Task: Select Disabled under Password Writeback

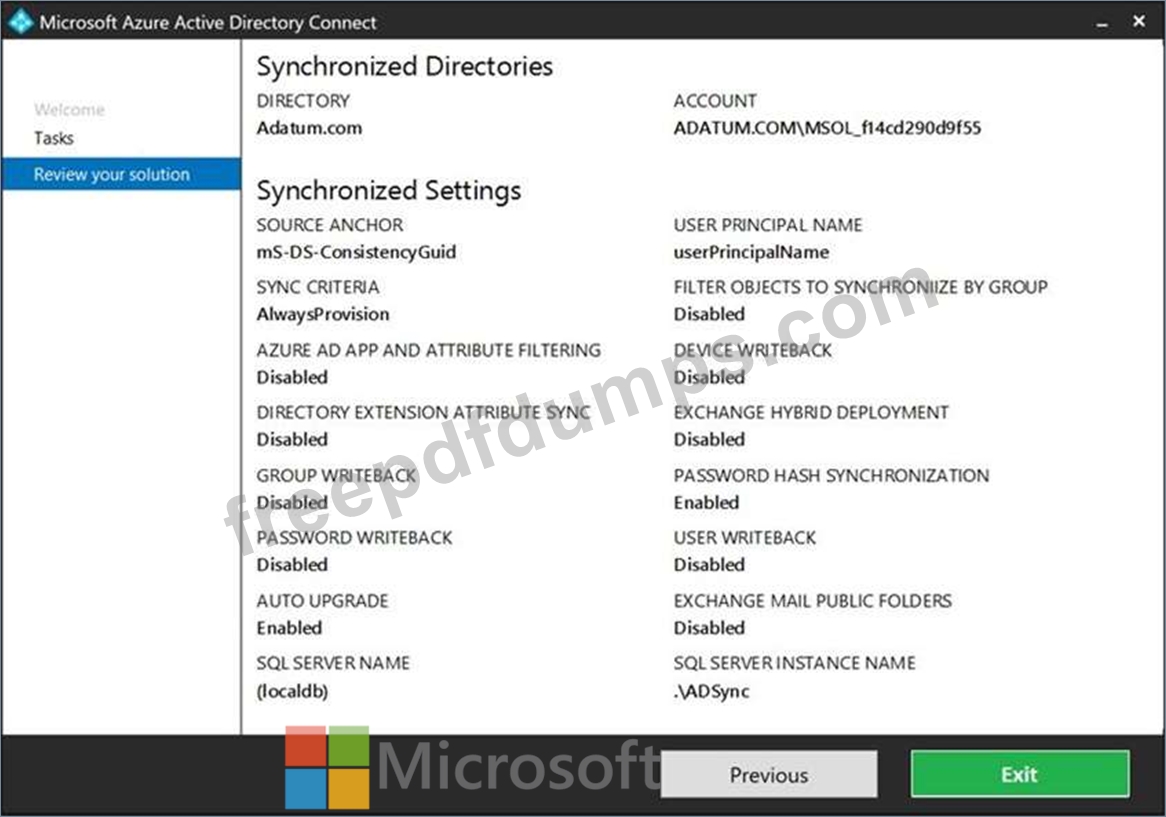Action: (x=292, y=565)
